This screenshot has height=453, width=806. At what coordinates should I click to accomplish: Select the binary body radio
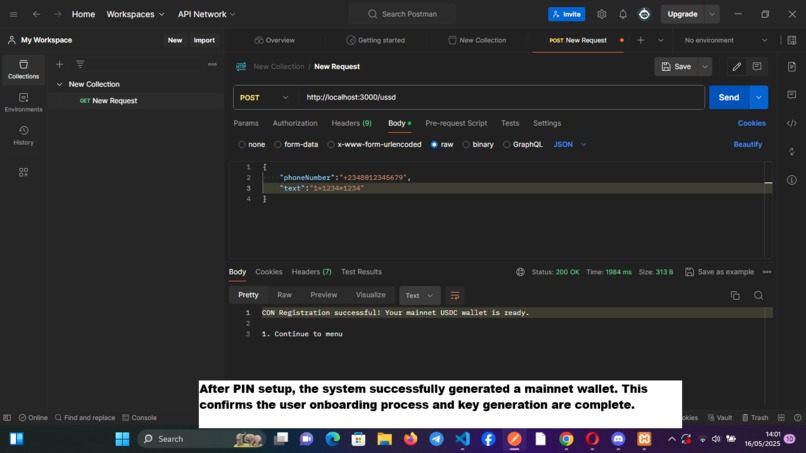coord(466,144)
